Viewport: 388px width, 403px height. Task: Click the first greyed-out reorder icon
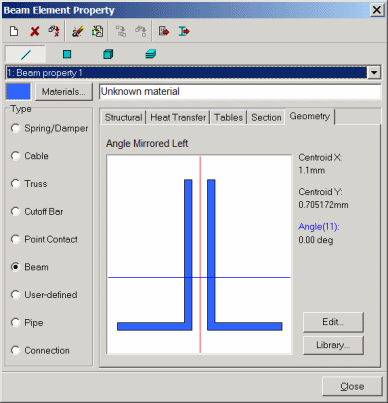point(121,32)
